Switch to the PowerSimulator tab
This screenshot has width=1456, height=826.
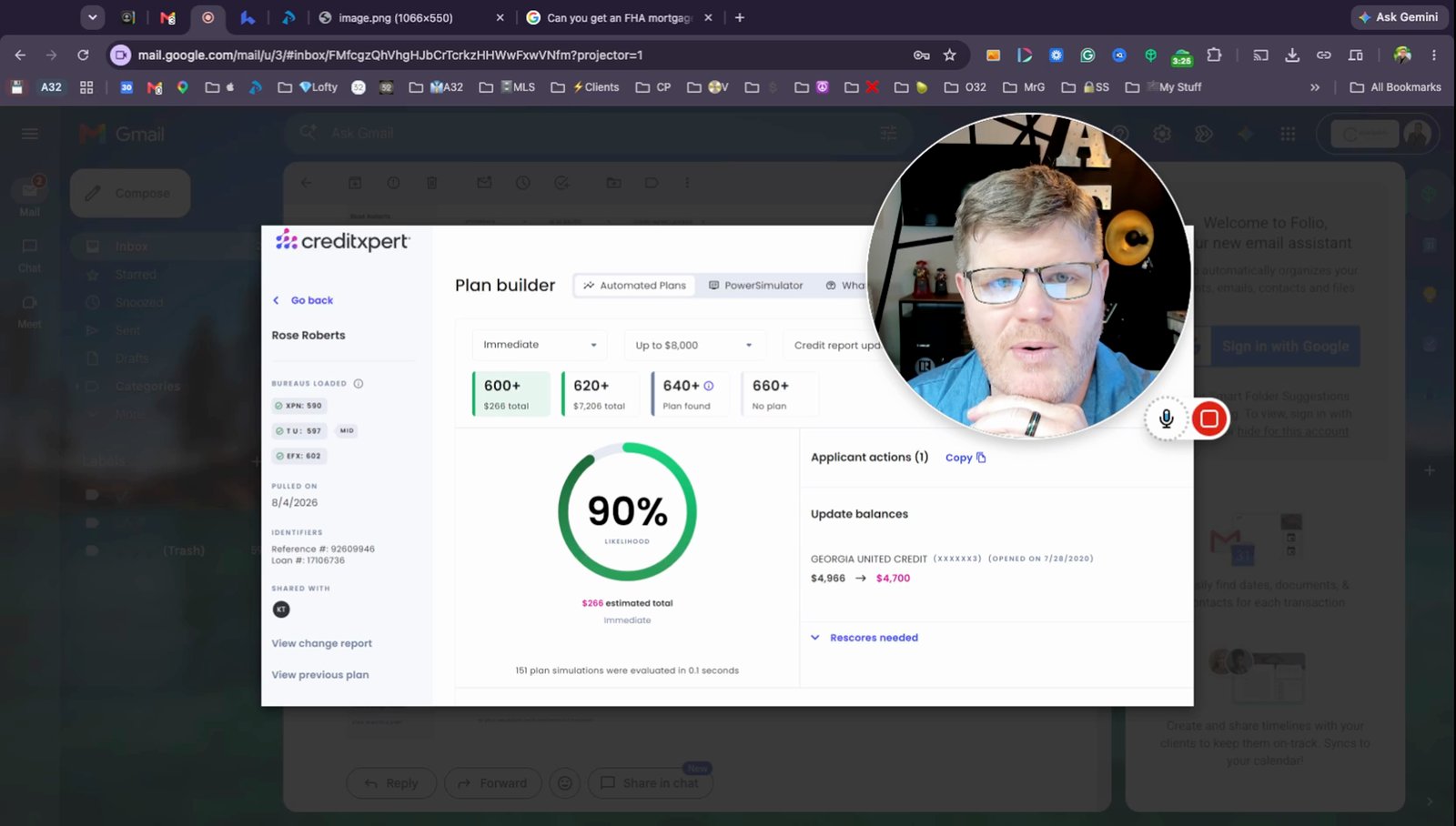(755, 286)
